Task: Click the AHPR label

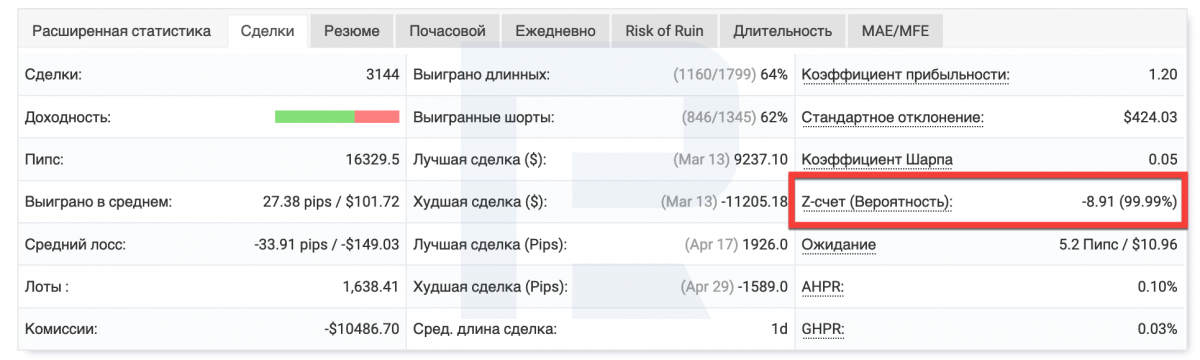Action: [822, 287]
